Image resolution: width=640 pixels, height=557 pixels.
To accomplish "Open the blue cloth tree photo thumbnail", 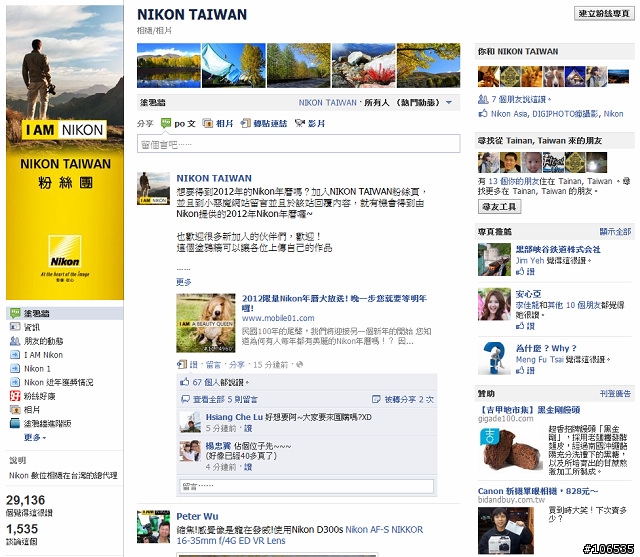I will (x=233, y=66).
